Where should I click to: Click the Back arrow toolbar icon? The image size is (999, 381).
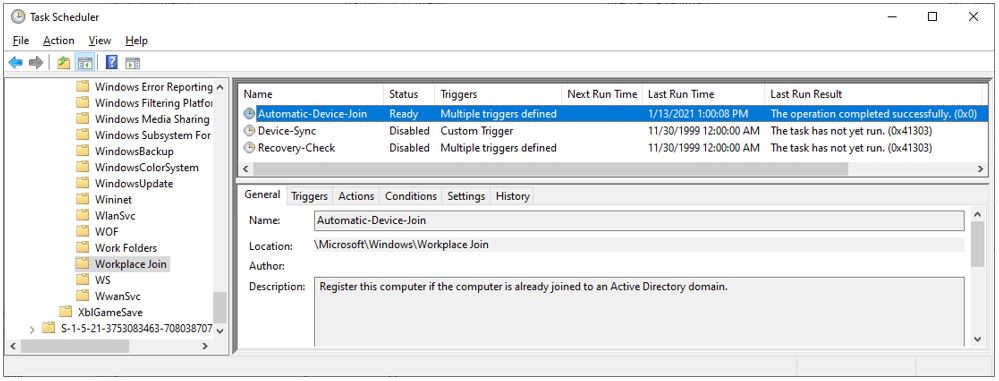pyautogui.click(x=15, y=62)
